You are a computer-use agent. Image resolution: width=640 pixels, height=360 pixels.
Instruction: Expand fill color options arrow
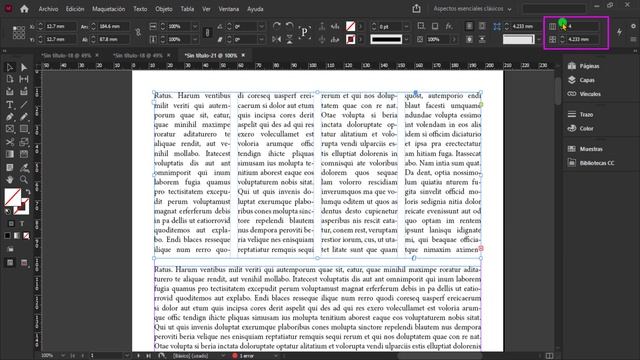point(360,26)
